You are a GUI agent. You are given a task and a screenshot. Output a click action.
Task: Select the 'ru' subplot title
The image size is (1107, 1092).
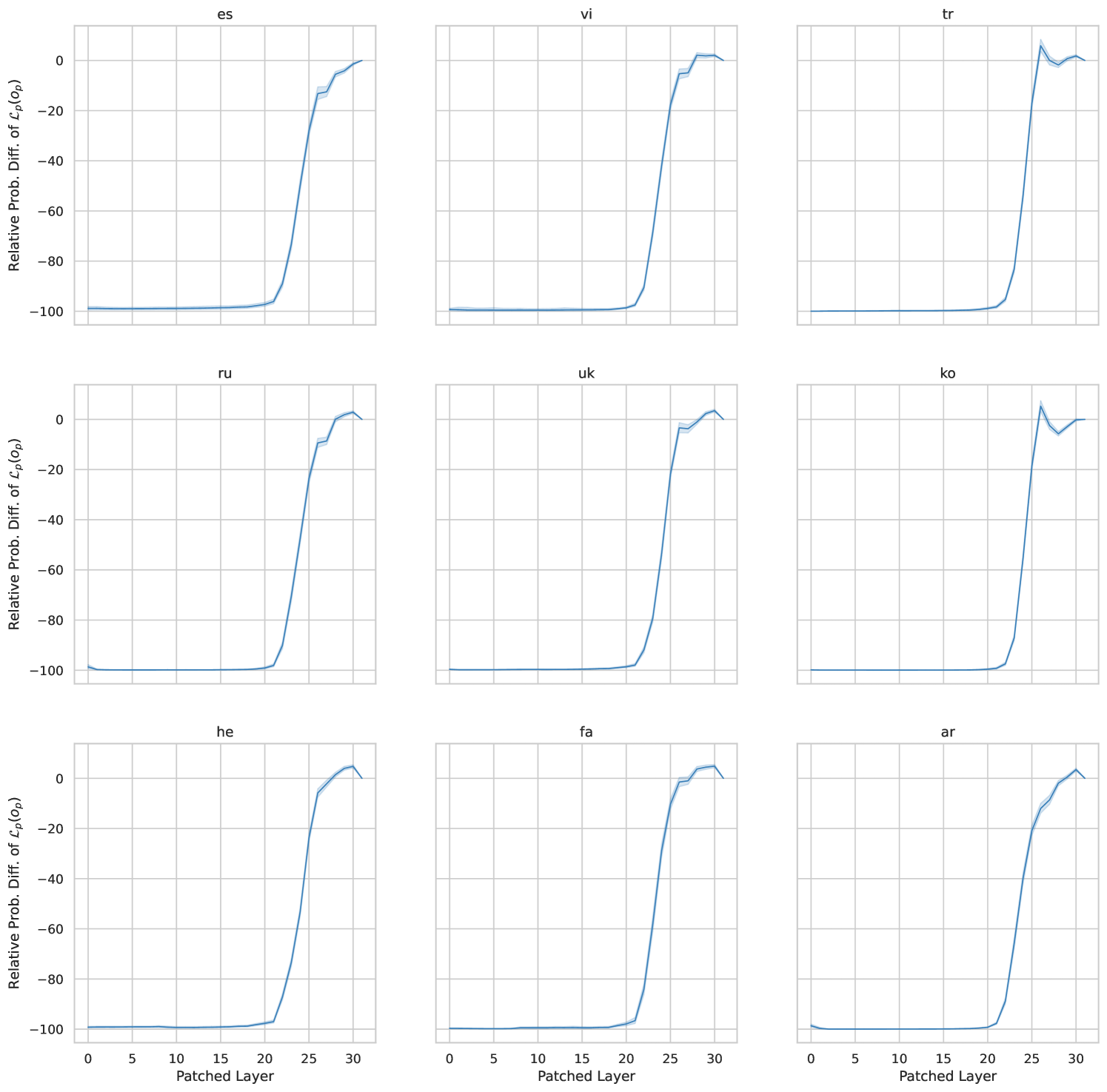click(x=225, y=373)
